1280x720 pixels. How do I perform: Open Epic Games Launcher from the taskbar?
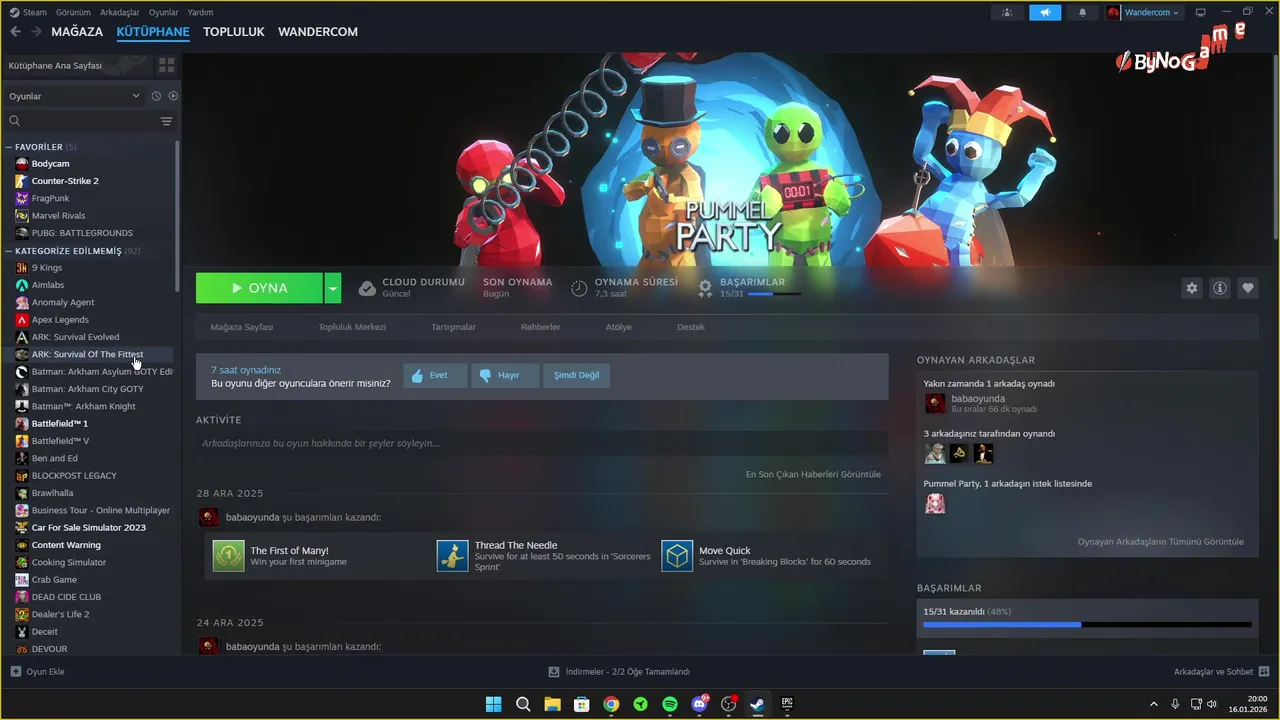pos(787,704)
